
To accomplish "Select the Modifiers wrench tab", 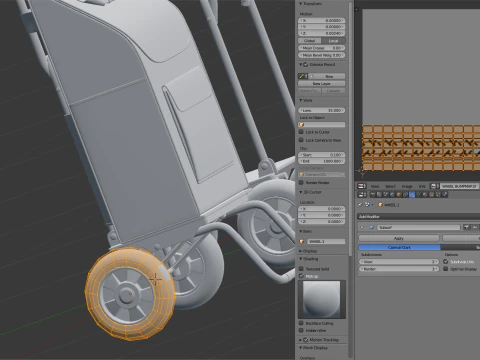I will coord(412,194).
